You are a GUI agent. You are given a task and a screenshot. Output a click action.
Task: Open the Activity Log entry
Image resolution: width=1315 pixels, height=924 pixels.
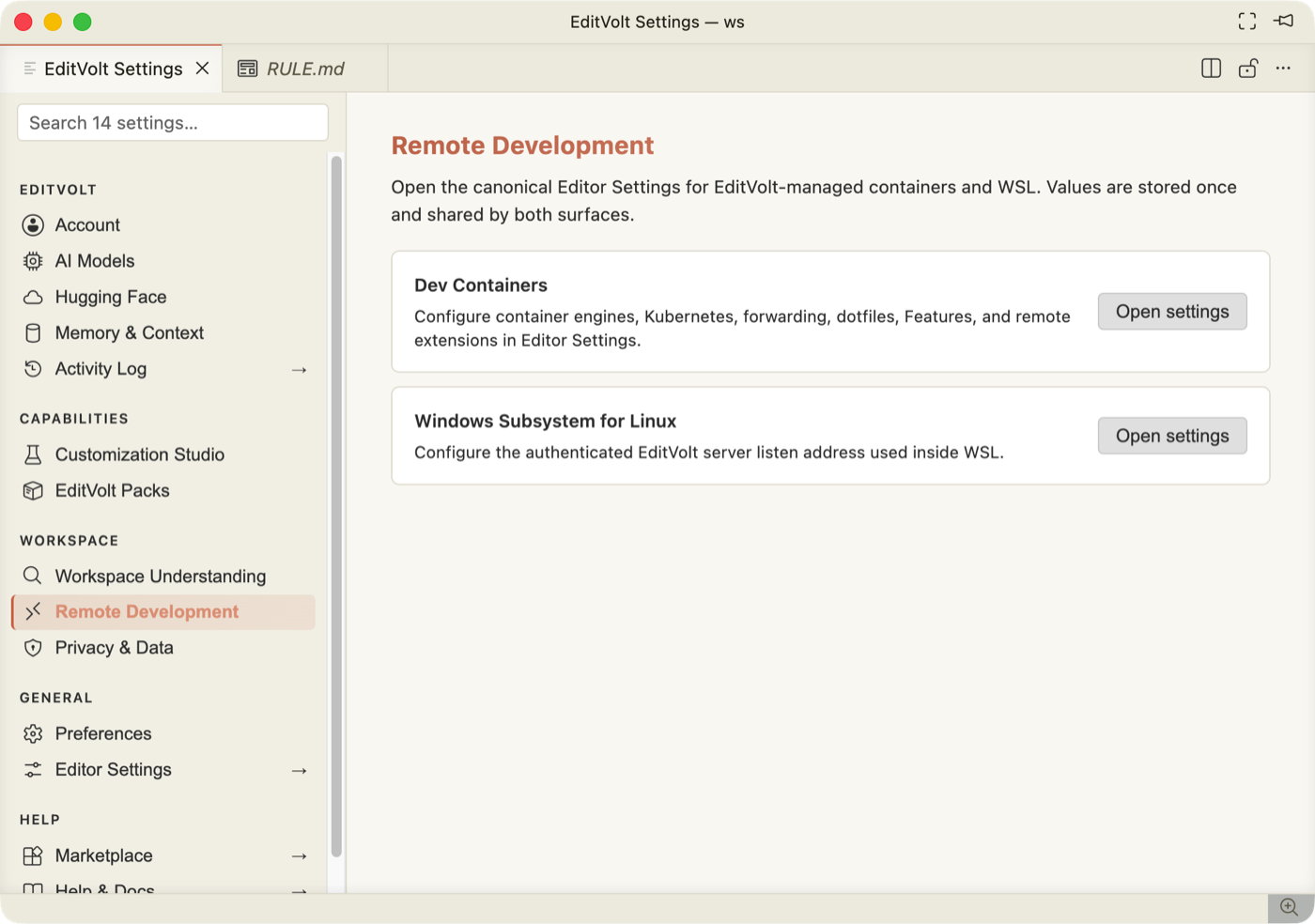(x=163, y=369)
